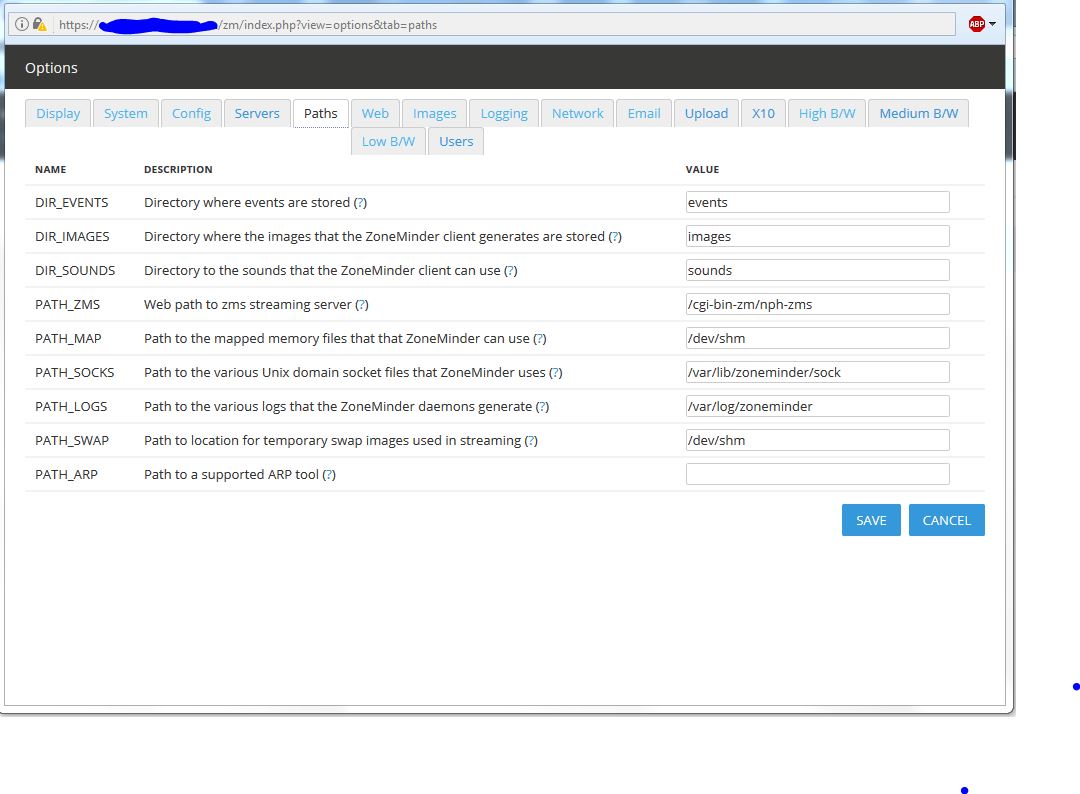Focus the browser URL address field
Viewport: 1080px width, 794px height.
pos(482,25)
